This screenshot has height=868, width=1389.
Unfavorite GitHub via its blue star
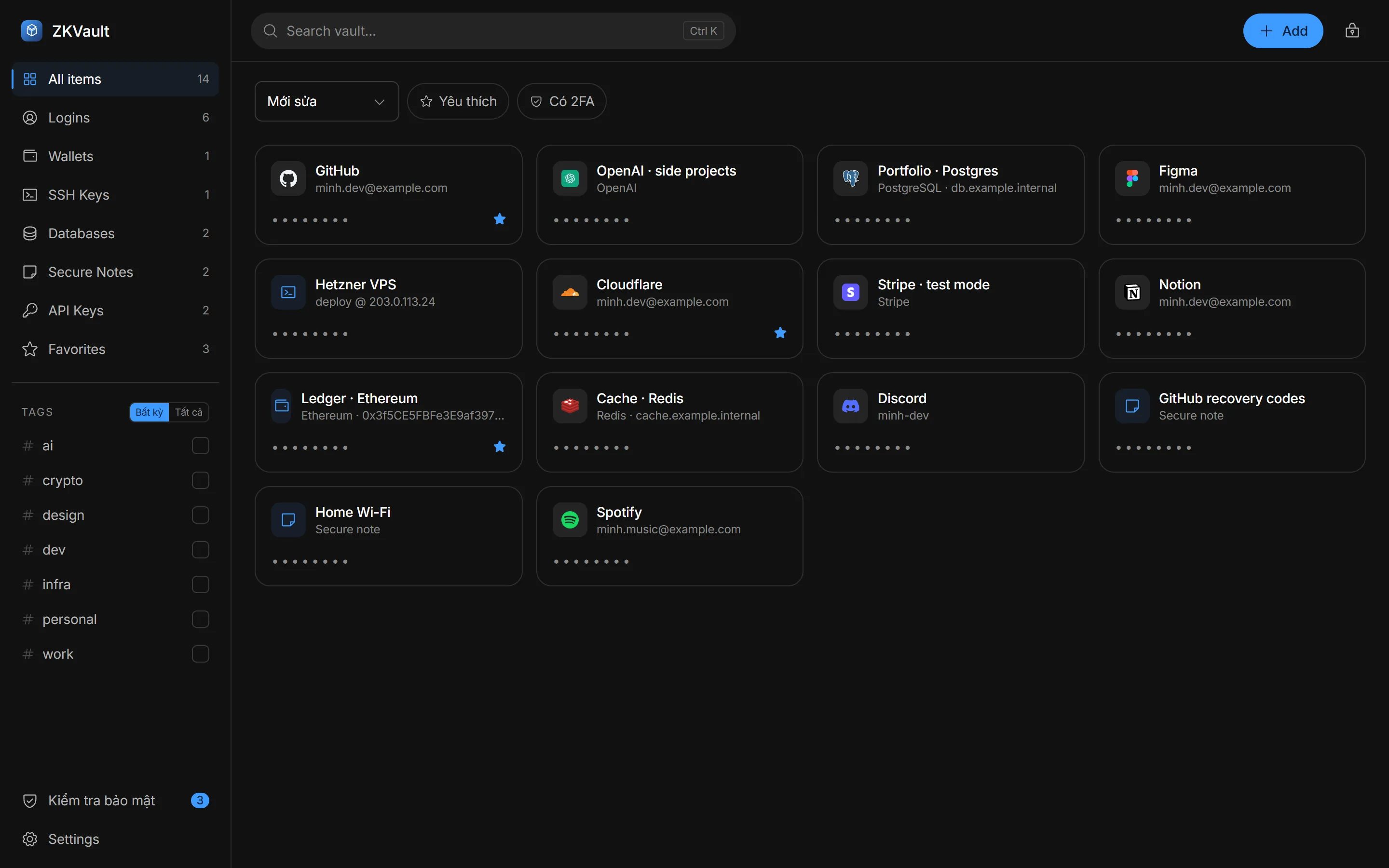[499, 219]
